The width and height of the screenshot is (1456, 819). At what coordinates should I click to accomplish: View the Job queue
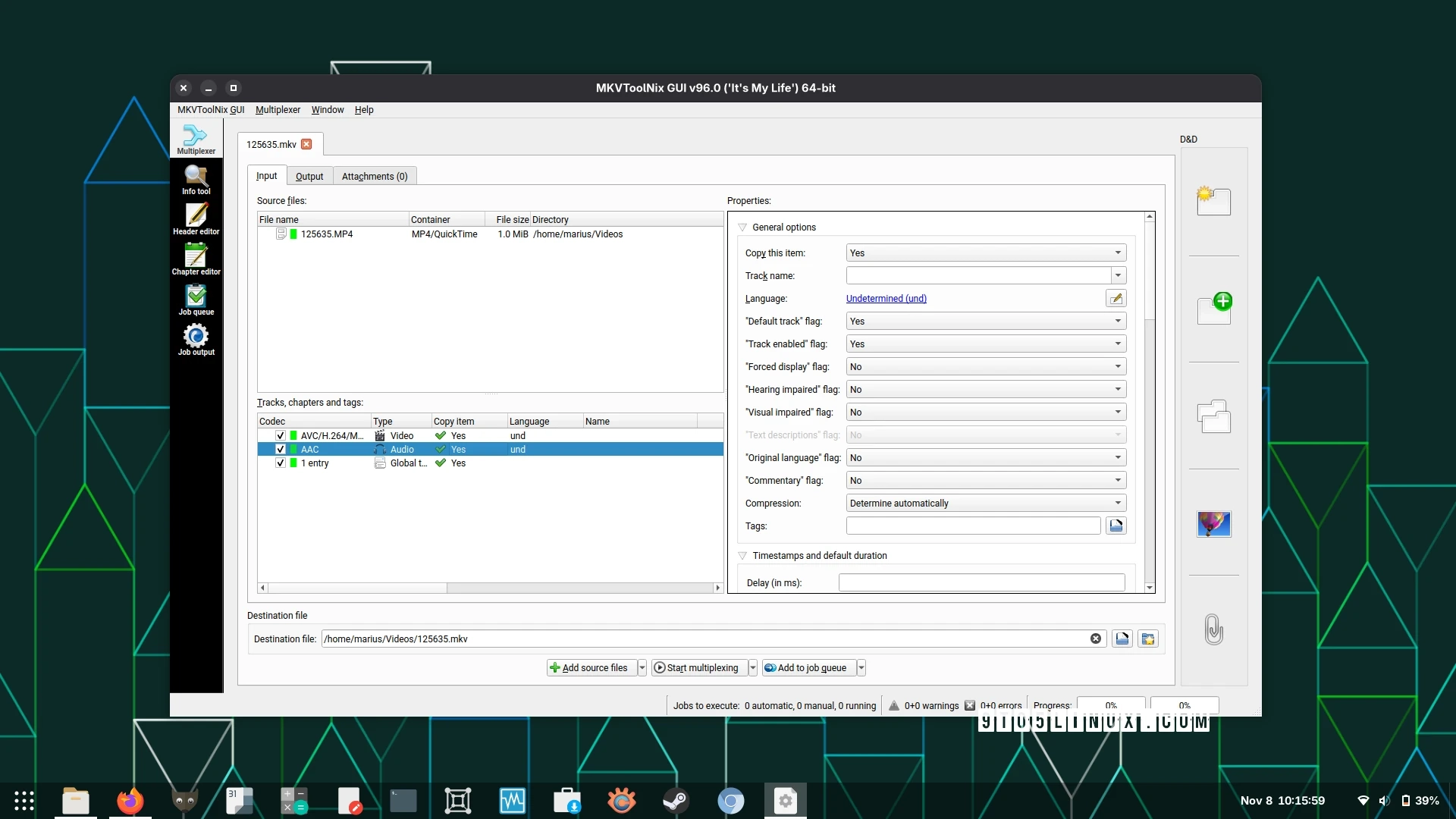[196, 297]
